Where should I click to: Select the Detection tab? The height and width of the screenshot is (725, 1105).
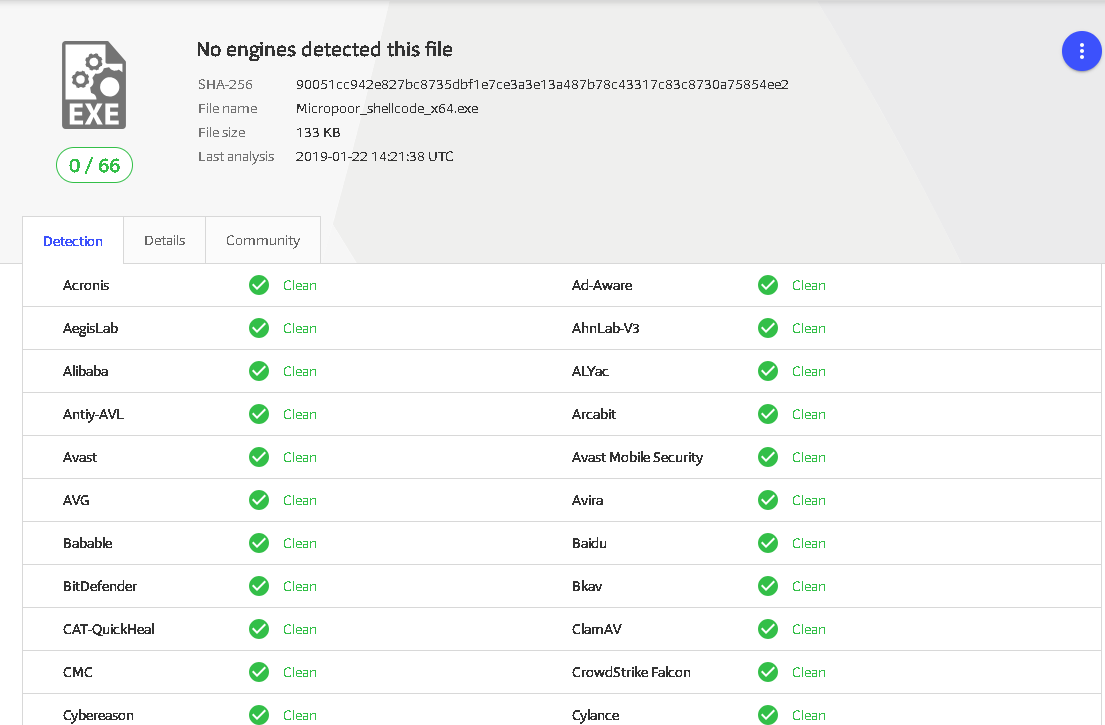73,241
